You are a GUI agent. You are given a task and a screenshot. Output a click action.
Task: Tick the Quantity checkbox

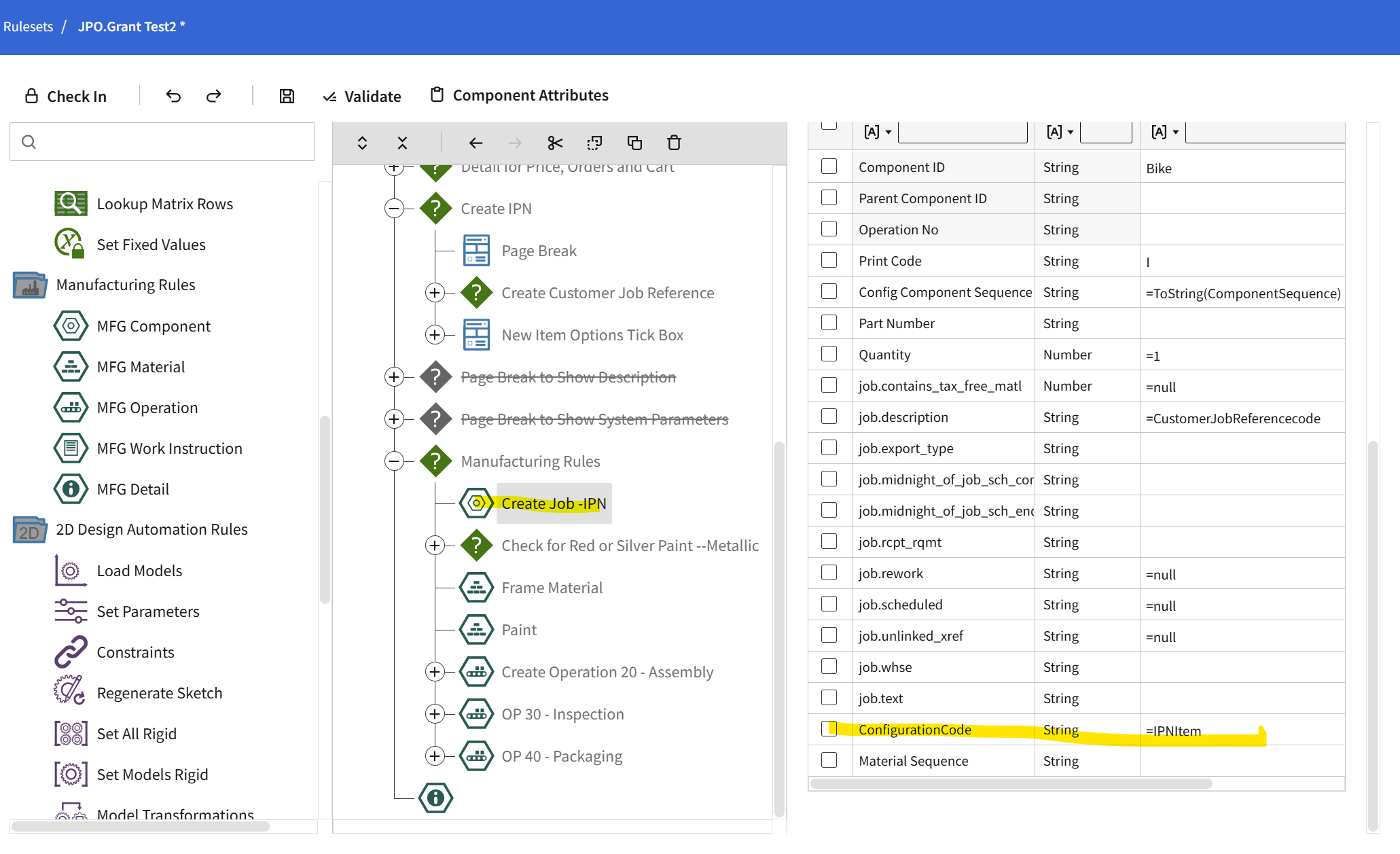tap(829, 354)
